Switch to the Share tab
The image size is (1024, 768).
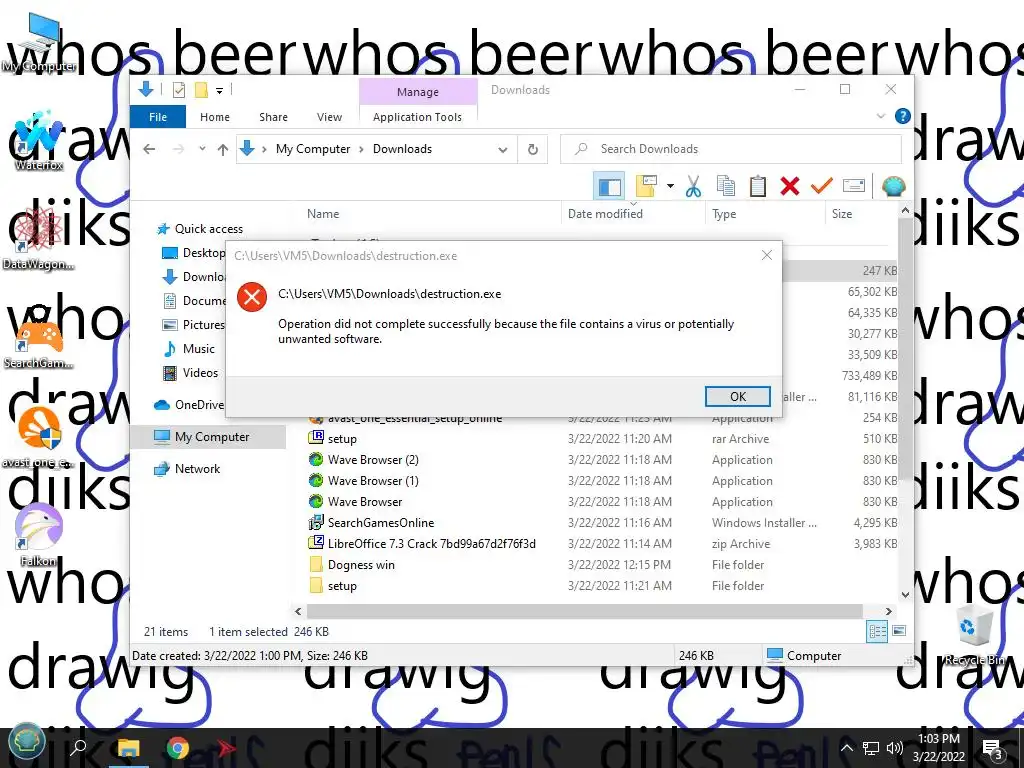coord(273,117)
